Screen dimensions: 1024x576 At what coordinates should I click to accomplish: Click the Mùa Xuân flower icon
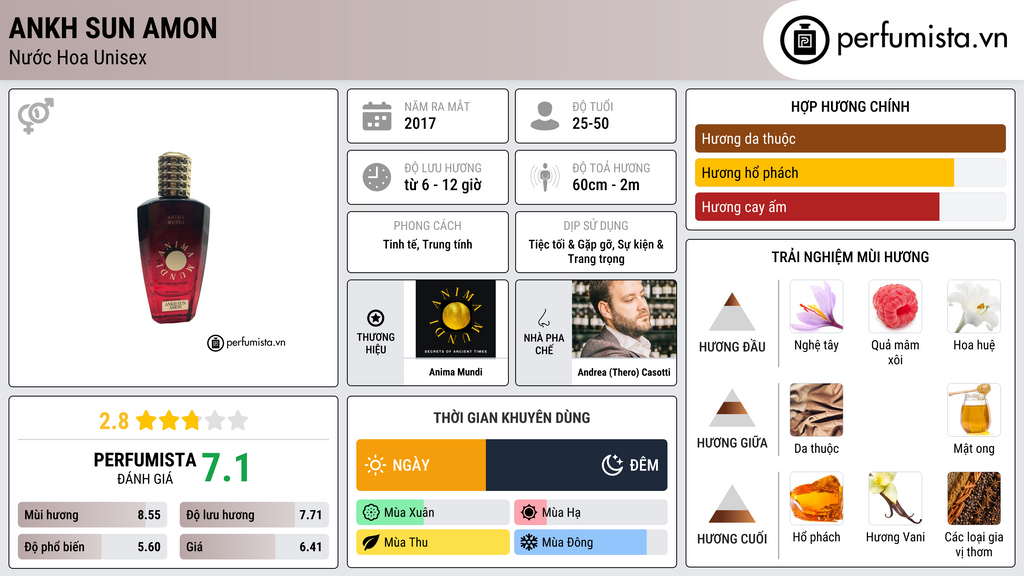click(371, 513)
